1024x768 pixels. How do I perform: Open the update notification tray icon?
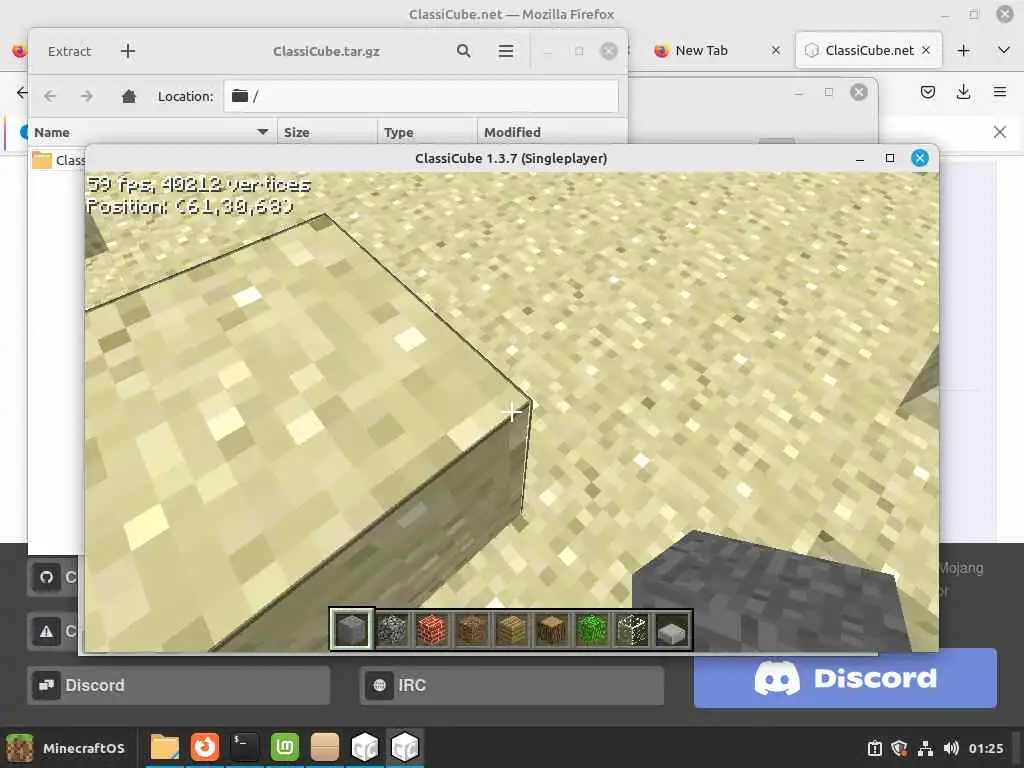(x=874, y=748)
